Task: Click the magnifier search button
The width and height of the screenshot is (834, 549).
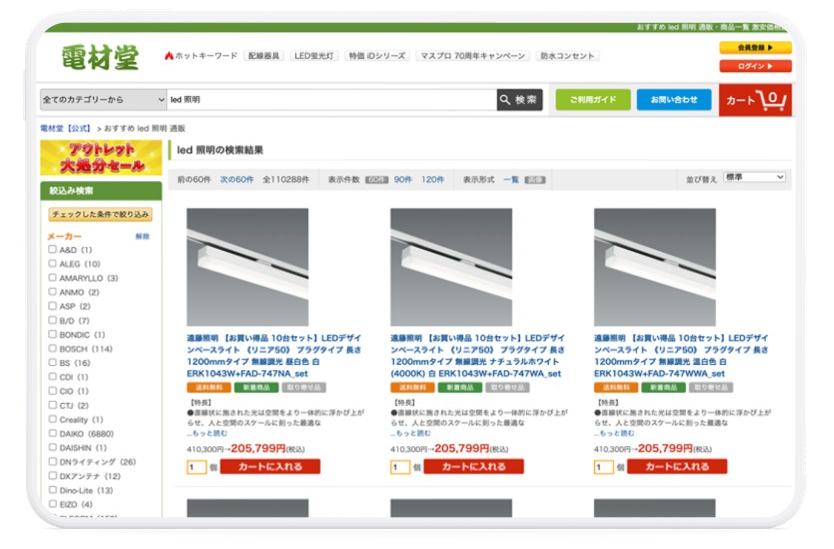Action: pos(519,99)
